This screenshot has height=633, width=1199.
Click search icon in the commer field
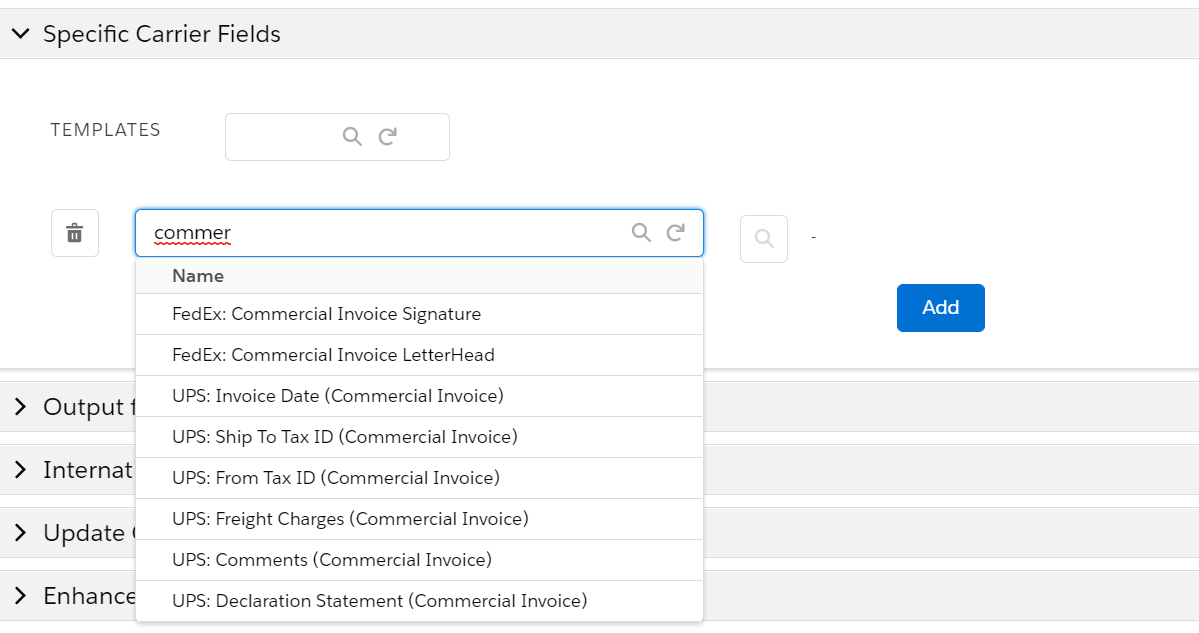coord(641,233)
